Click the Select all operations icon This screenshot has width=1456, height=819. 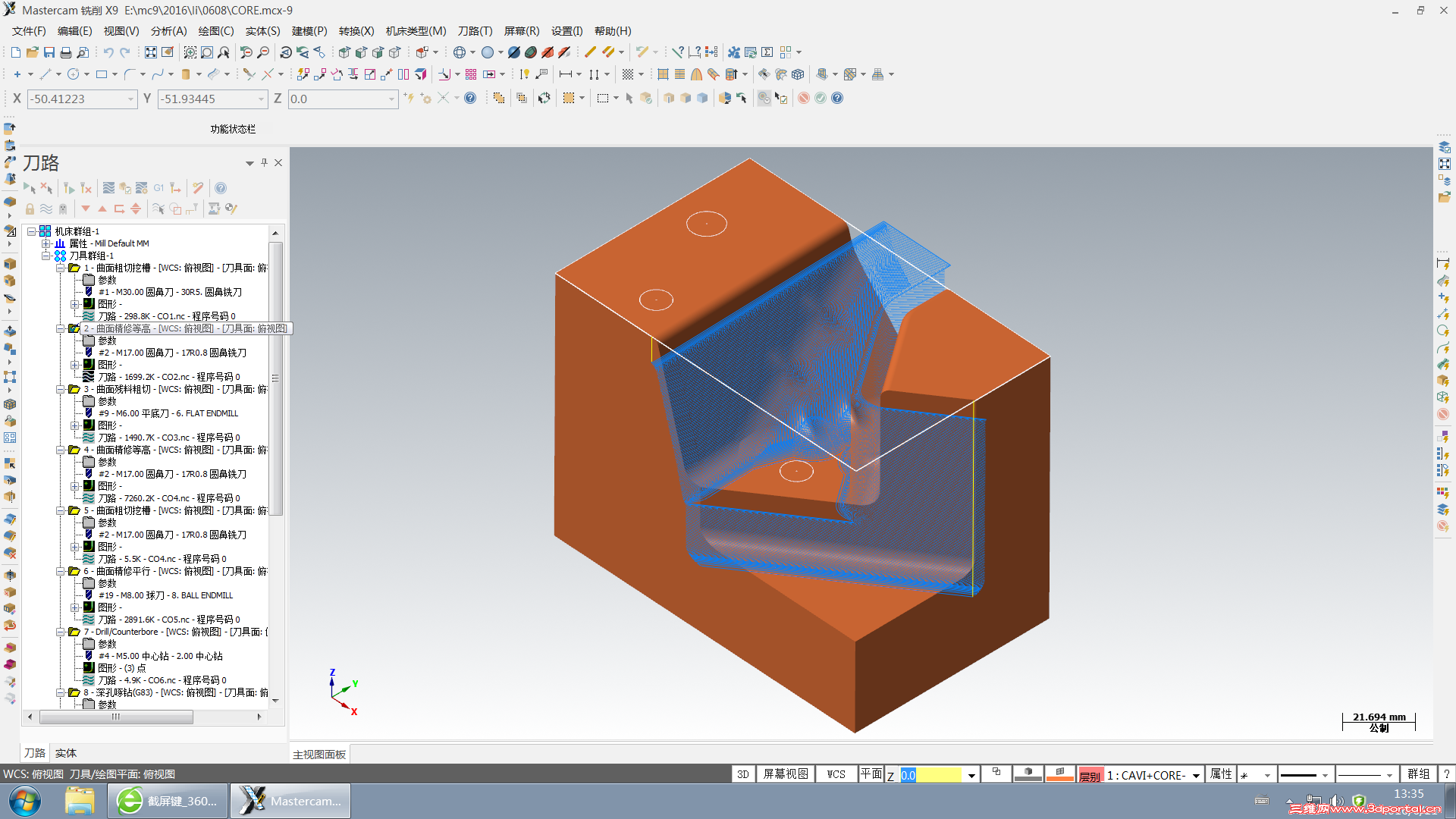coord(30,188)
